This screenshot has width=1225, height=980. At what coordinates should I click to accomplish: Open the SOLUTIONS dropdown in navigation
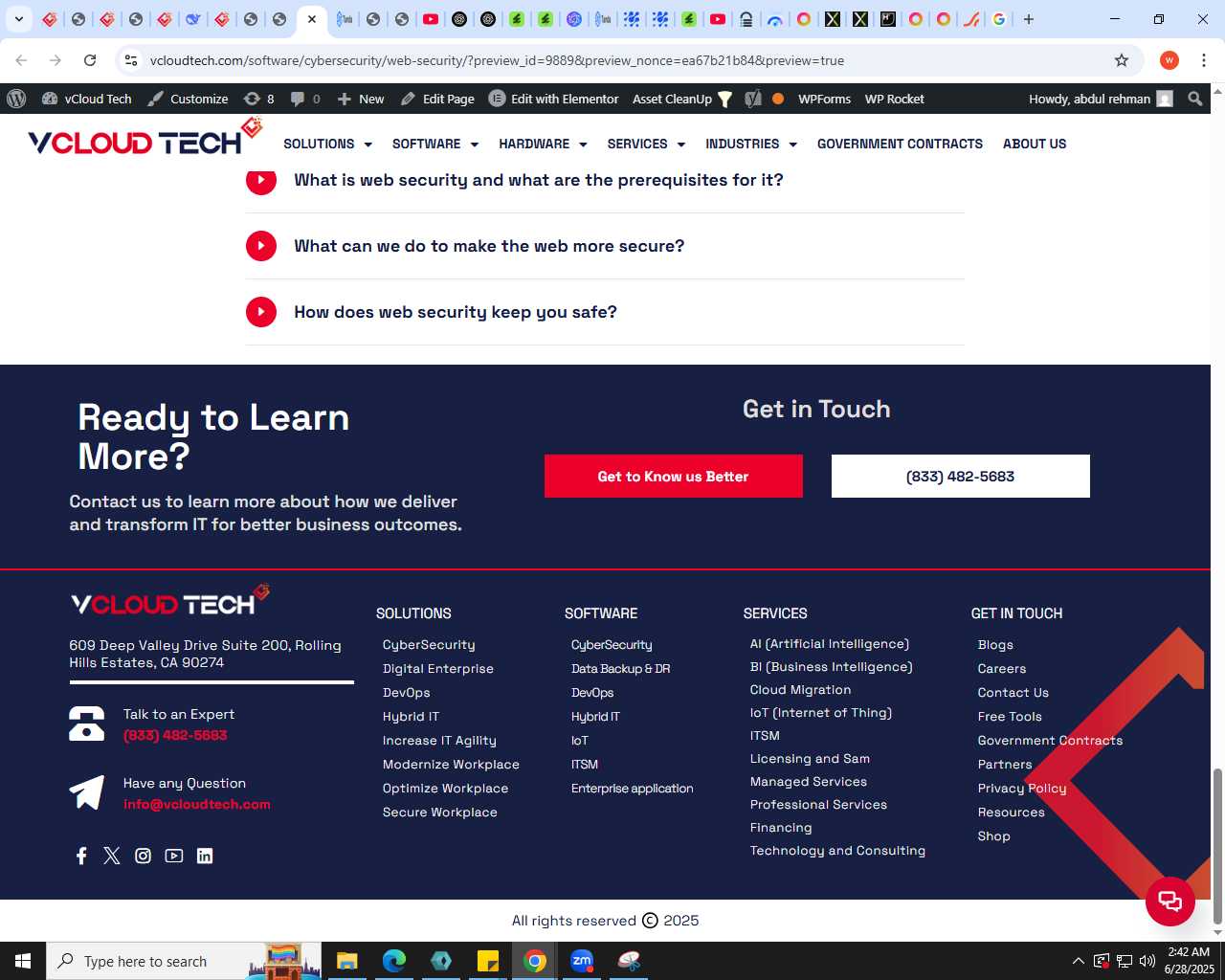[327, 144]
